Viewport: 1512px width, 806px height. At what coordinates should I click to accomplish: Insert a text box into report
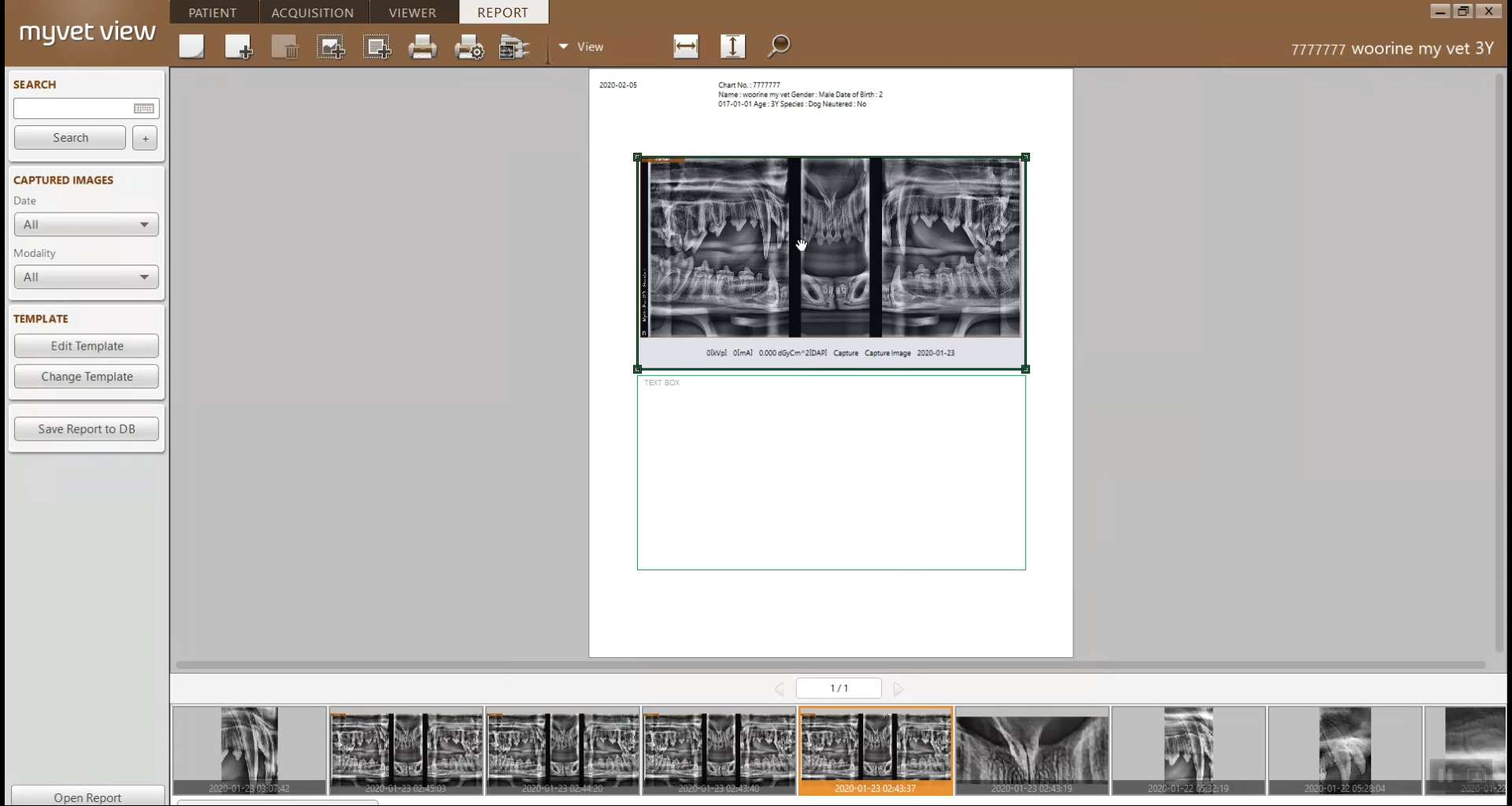376,47
